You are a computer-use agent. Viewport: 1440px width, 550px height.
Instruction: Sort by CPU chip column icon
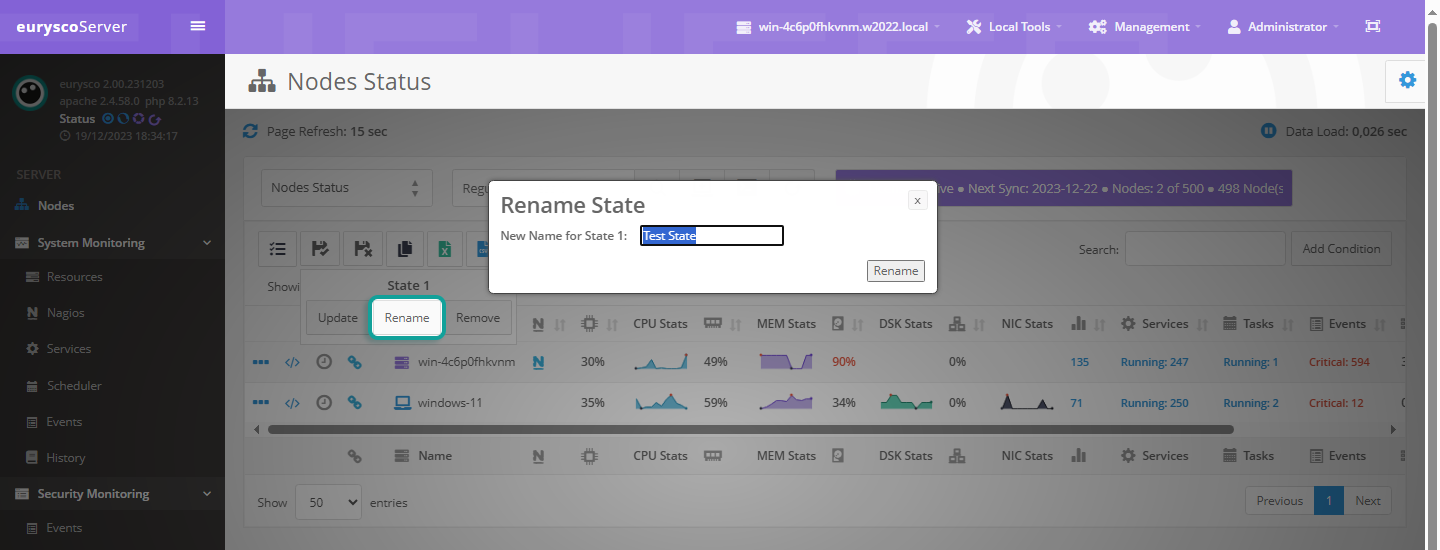click(589, 324)
